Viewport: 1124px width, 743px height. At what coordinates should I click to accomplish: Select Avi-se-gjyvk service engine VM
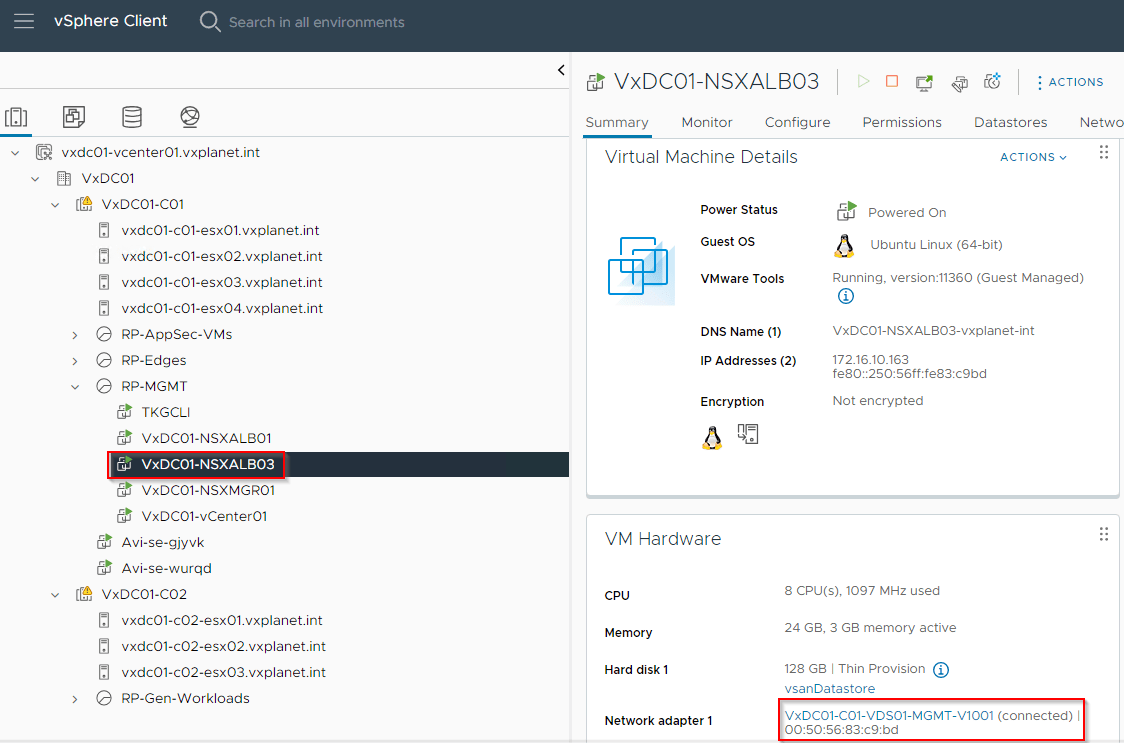163,542
